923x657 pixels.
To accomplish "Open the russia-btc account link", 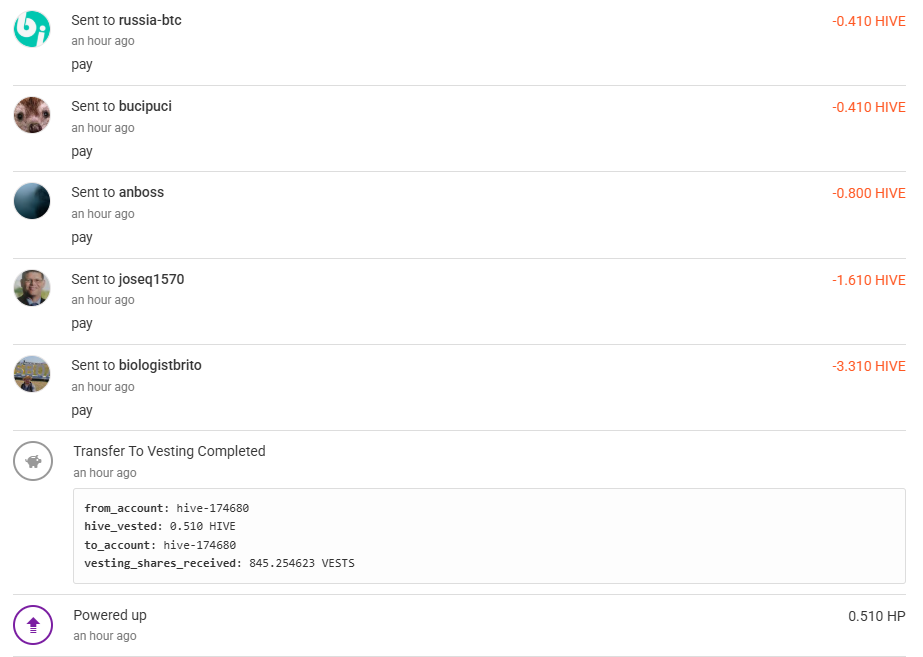I will pyautogui.click(x=150, y=20).
